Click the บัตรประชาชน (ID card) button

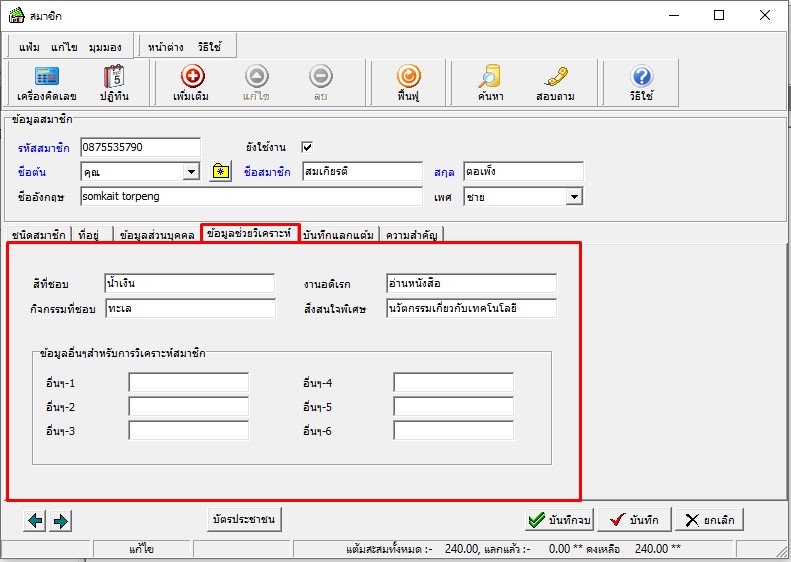[244, 519]
